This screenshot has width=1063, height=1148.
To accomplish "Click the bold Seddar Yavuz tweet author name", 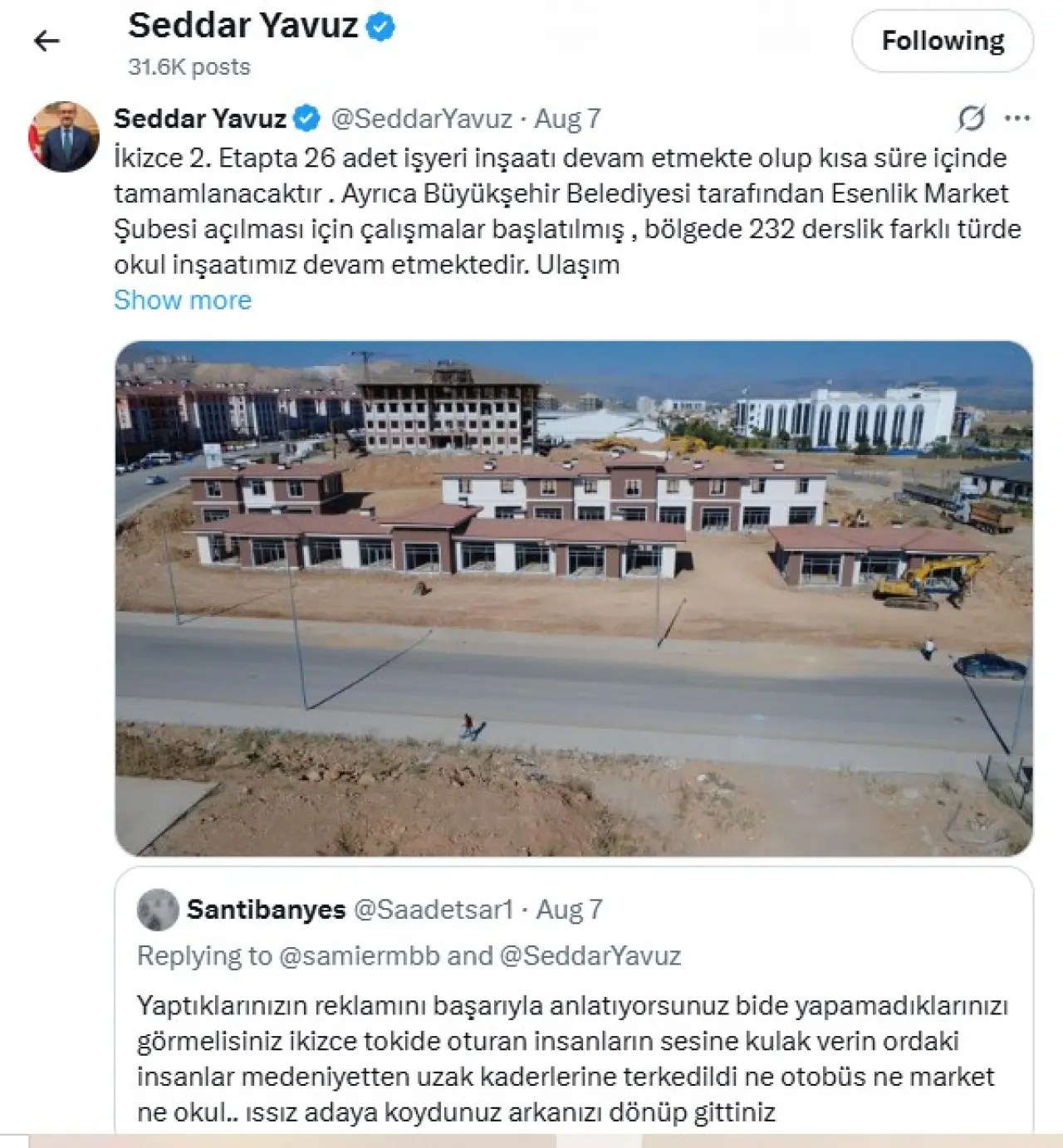I will (x=200, y=119).
